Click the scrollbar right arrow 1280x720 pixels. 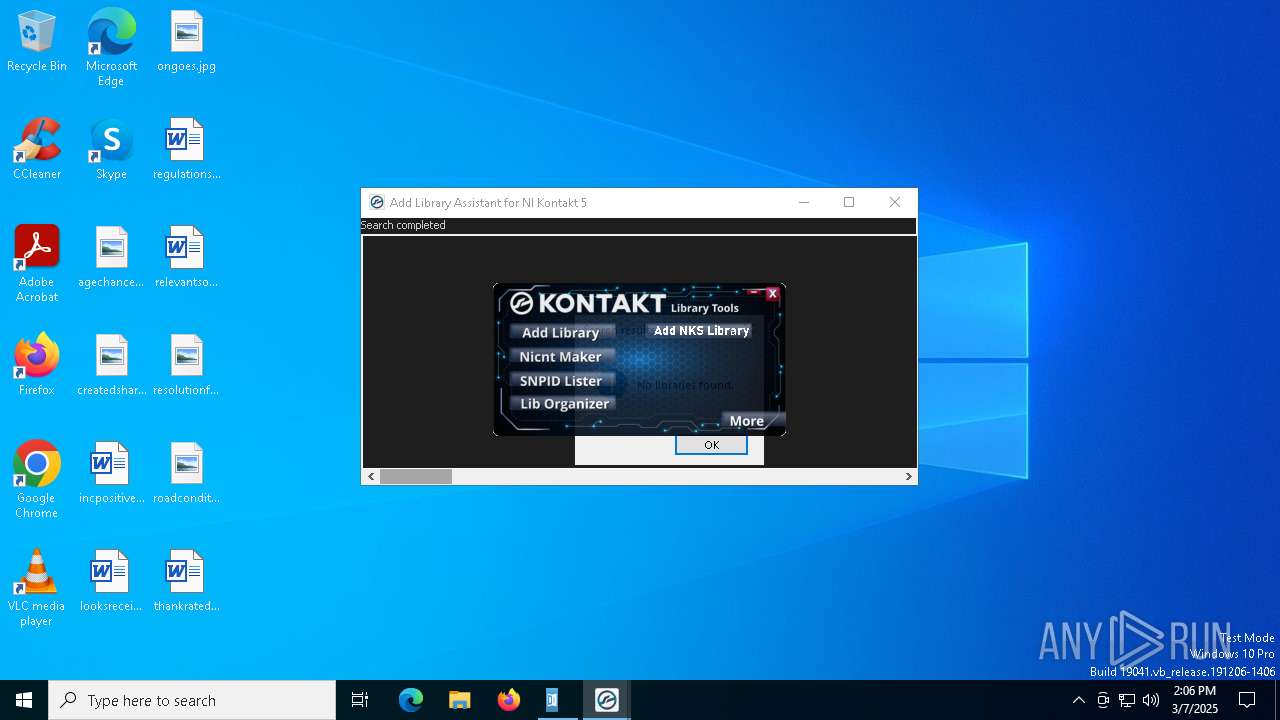tap(908, 477)
